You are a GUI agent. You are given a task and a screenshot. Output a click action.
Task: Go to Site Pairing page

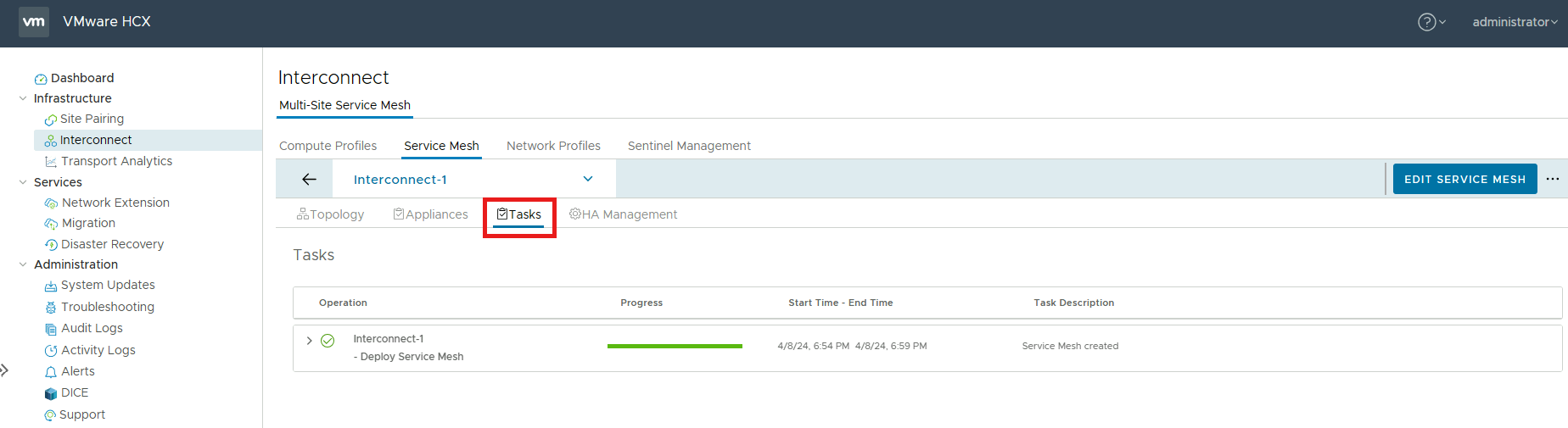pos(92,119)
